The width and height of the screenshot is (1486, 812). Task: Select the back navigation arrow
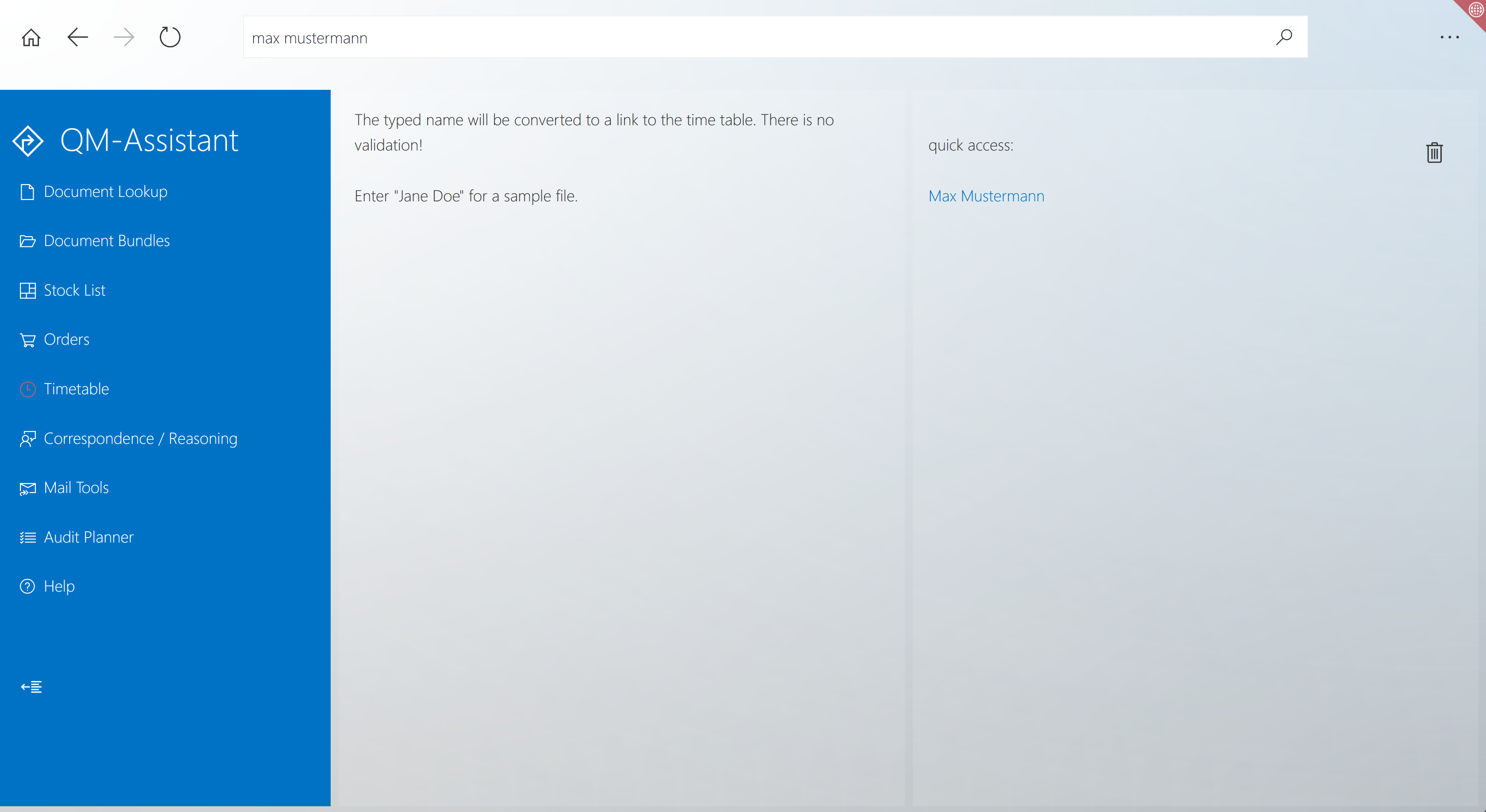coord(77,37)
